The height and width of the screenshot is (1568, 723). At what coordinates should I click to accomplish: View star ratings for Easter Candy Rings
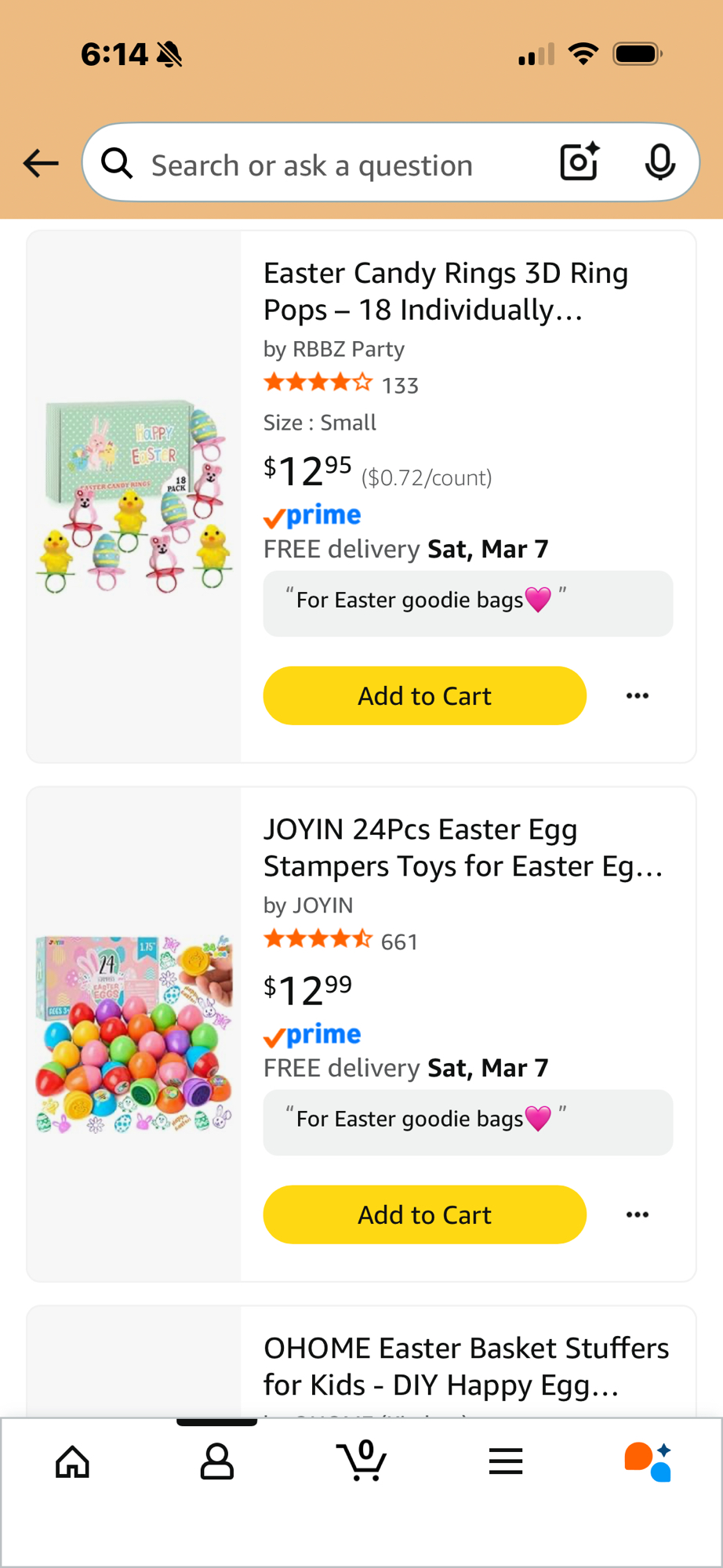[318, 383]
